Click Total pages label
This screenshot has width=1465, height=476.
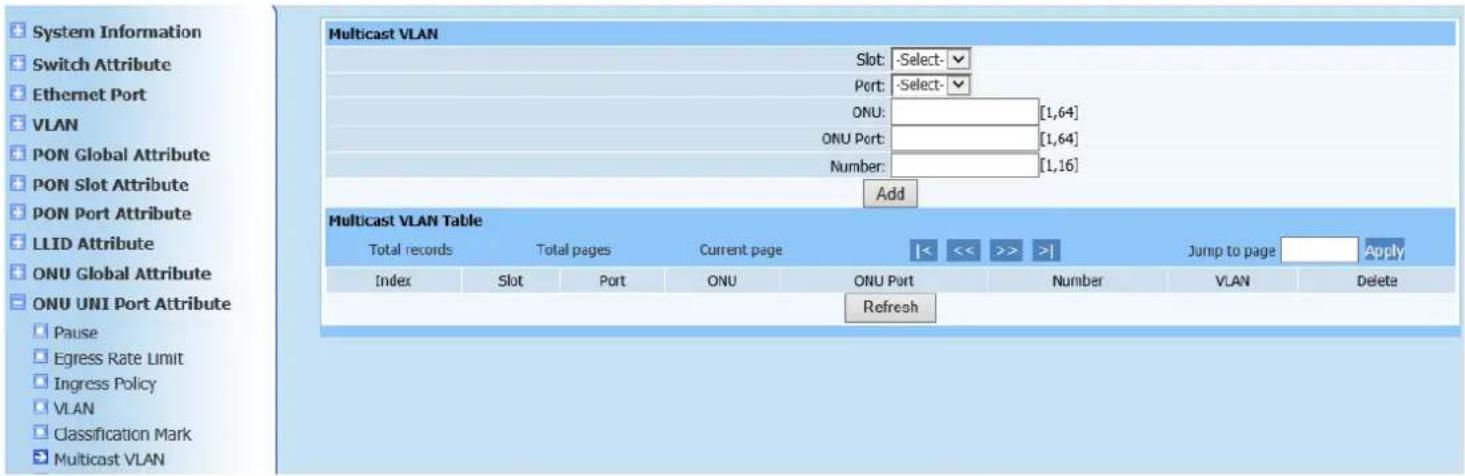(x=573, y=251)
